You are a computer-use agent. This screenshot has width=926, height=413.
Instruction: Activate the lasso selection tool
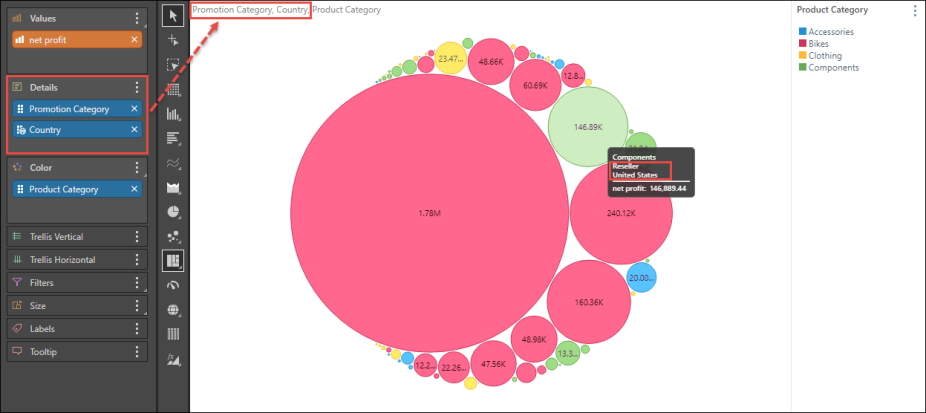pyautogui.click(x=173, y=65)
